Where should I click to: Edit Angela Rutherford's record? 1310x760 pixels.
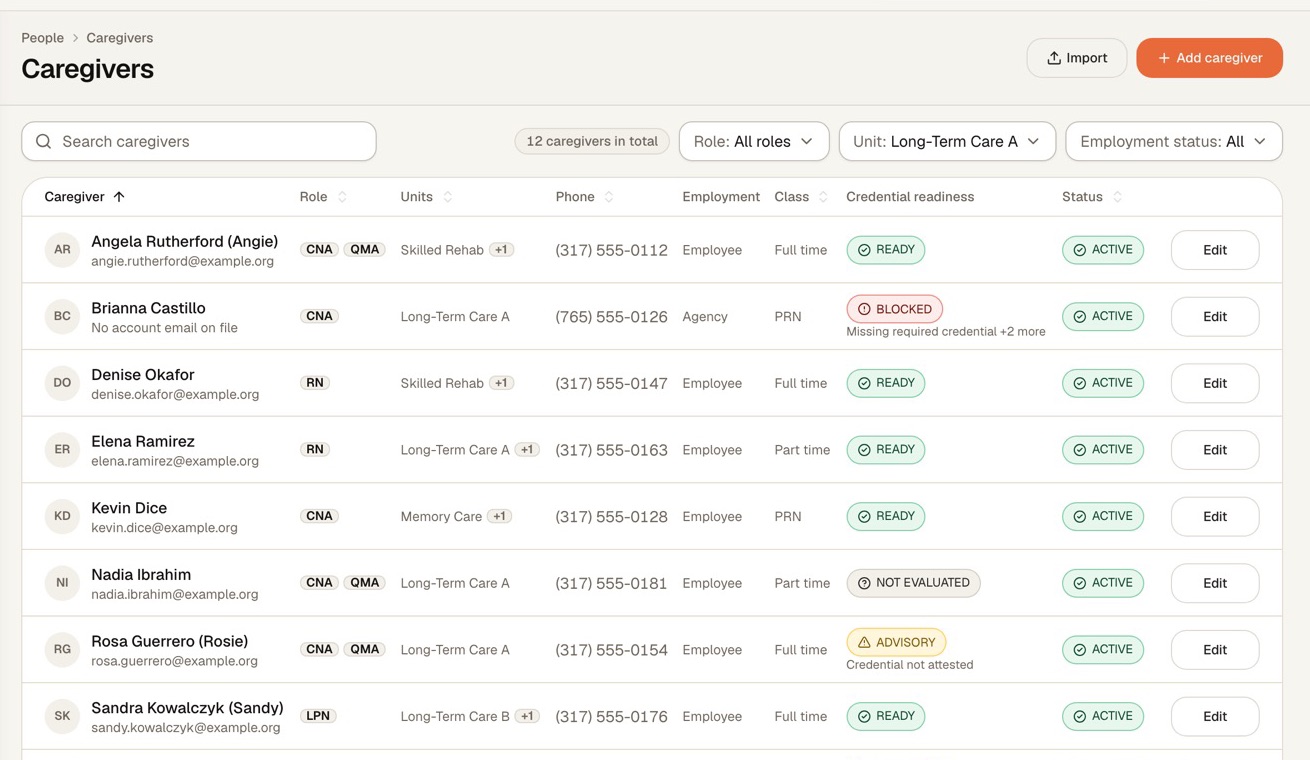tap(1215, 250)
